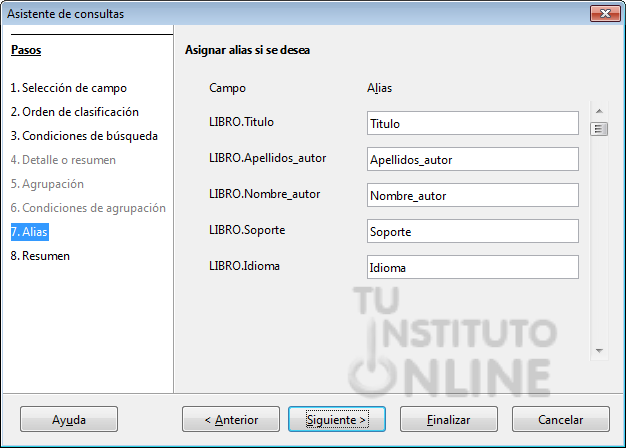The image size is (626, 448).
Task: Click the Apellidos_autor alias field
Action: (x=473, y=159)
